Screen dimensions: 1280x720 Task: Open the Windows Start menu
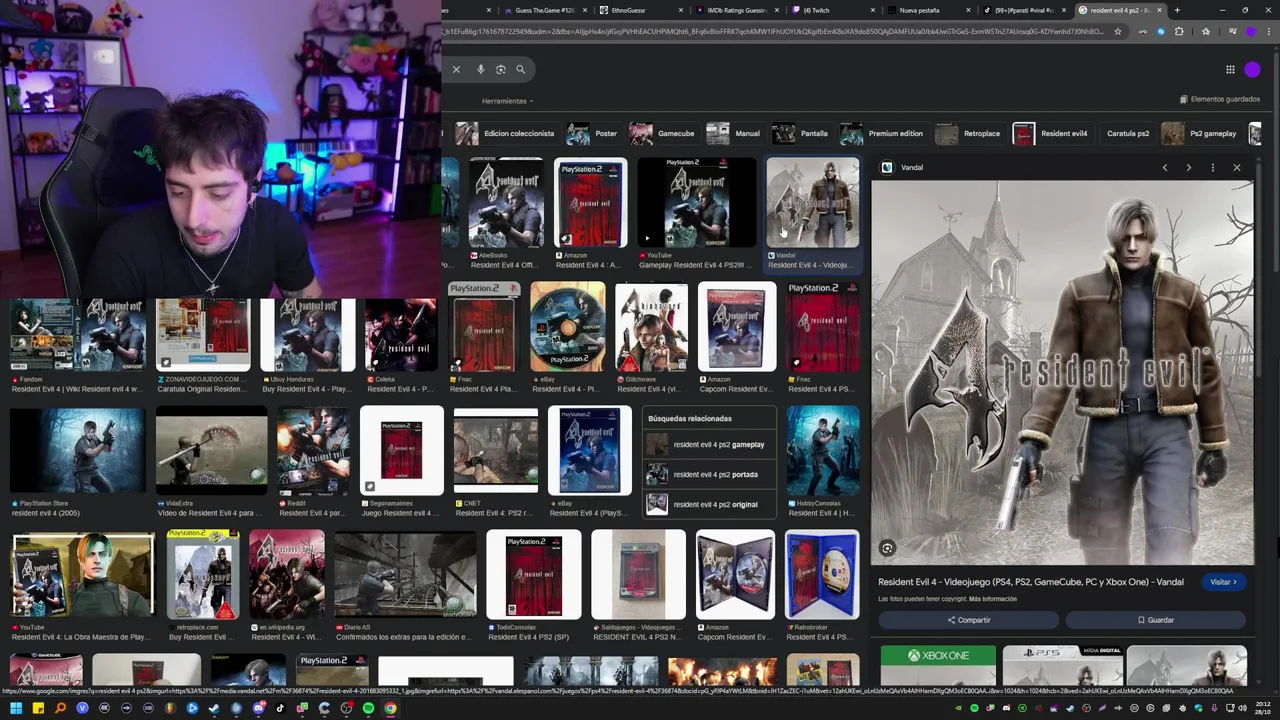15,708
